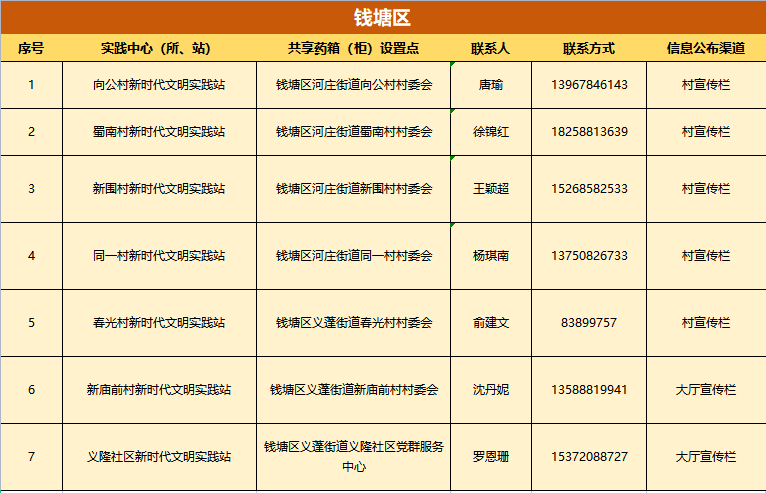The height and width of the screenshot is (493, 766).
Task: Select cell 钱塘区河庄街道蜀南村村委会
Action: click(353, 132)
